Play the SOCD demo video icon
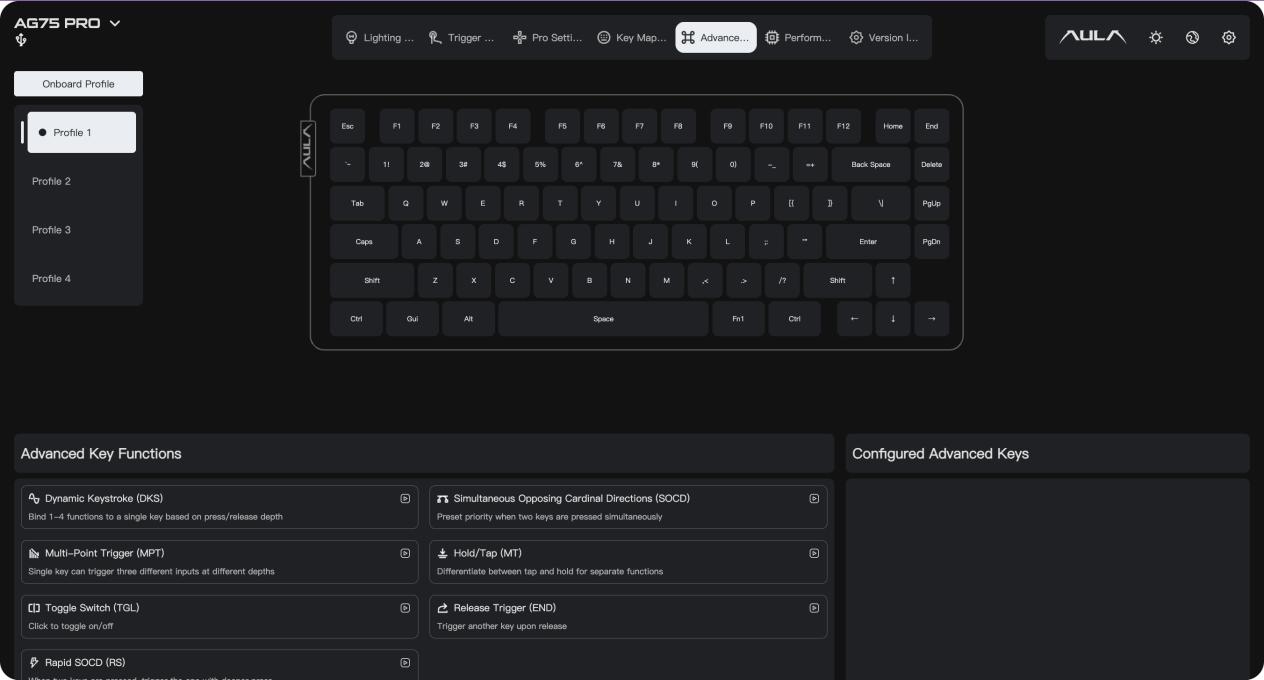The width and height of the screenshot is (1264, 680). [x=814, y=498]
